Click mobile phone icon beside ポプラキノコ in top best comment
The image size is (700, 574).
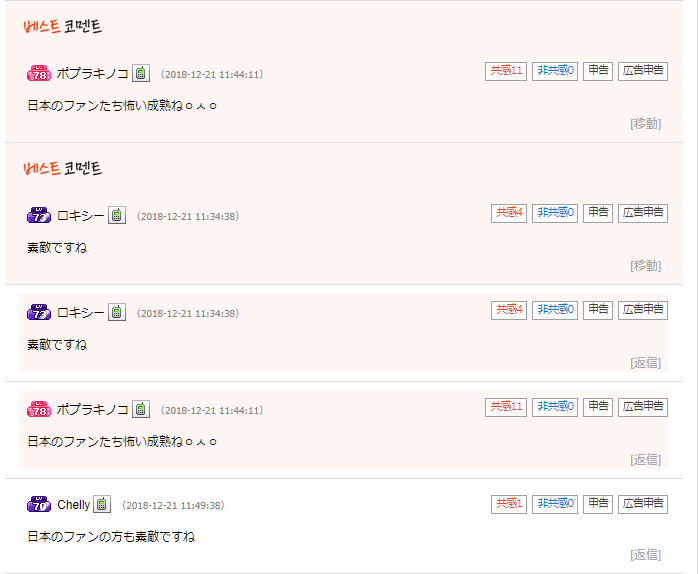141,74
